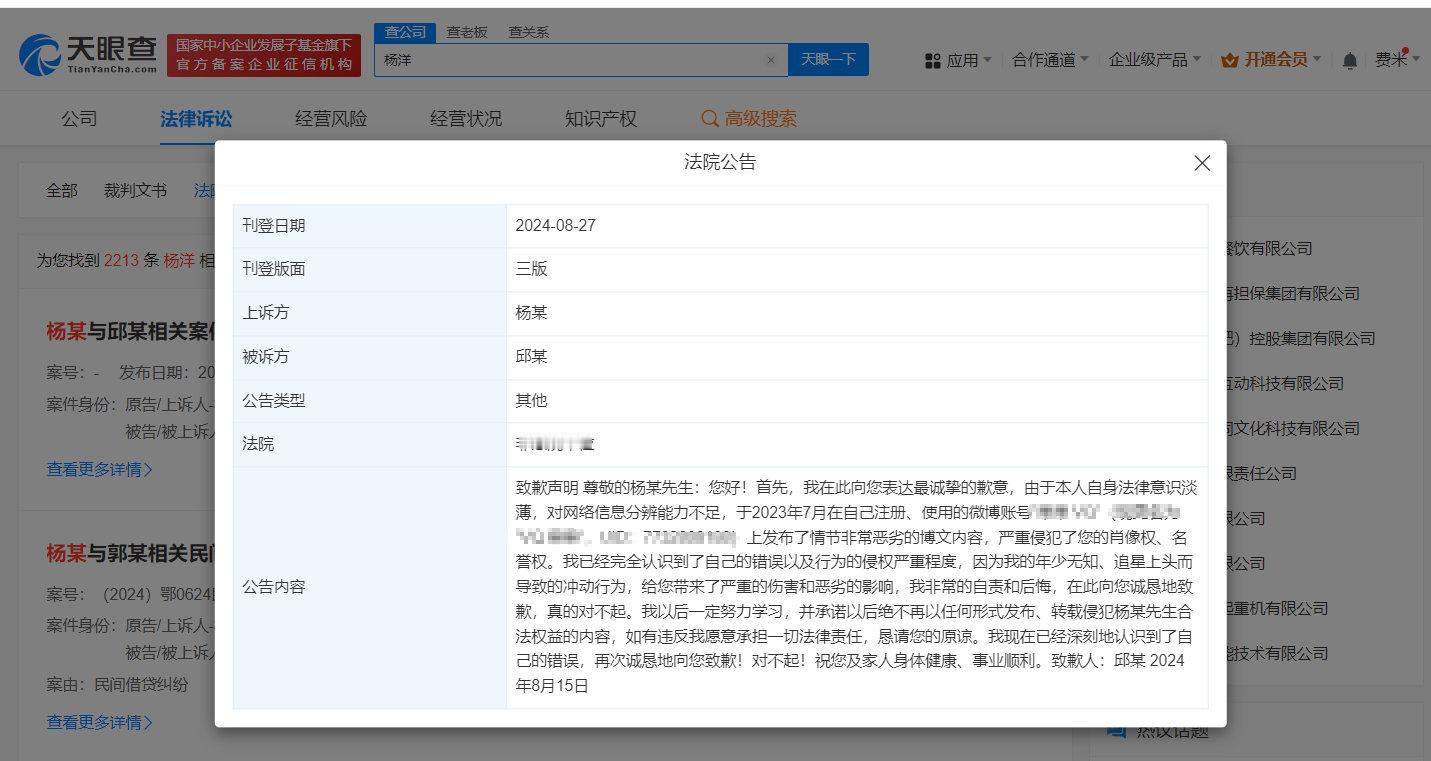Viewport: 1431px width, 761px height.
Task: Close the 法院公告 dialog
Action: click(x=1202, y=163)
